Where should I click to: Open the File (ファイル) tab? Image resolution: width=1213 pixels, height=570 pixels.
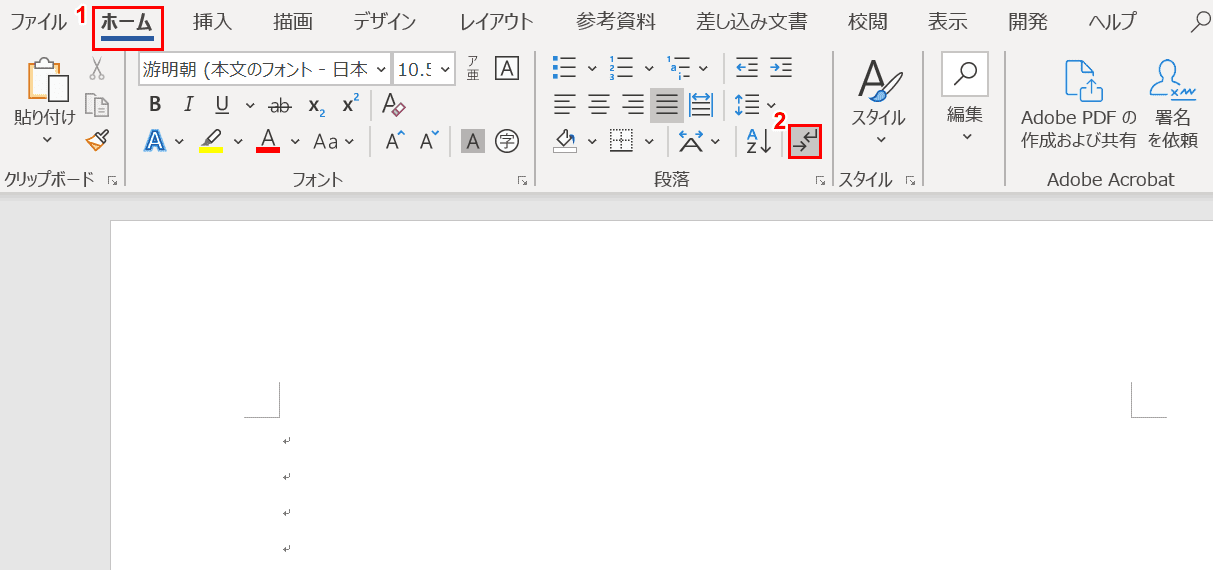[38, 21]
